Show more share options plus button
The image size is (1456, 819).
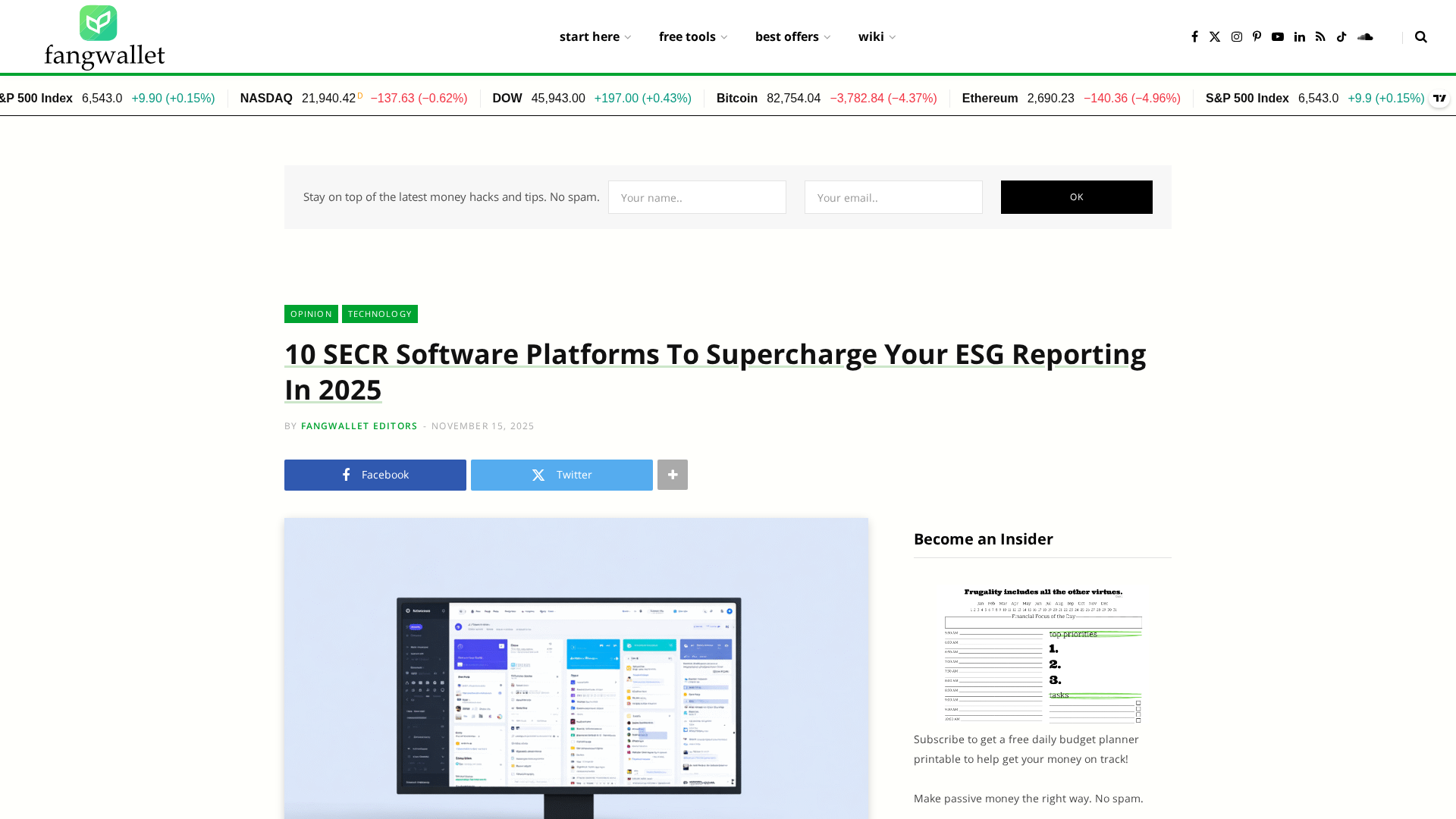pos(673,475)
